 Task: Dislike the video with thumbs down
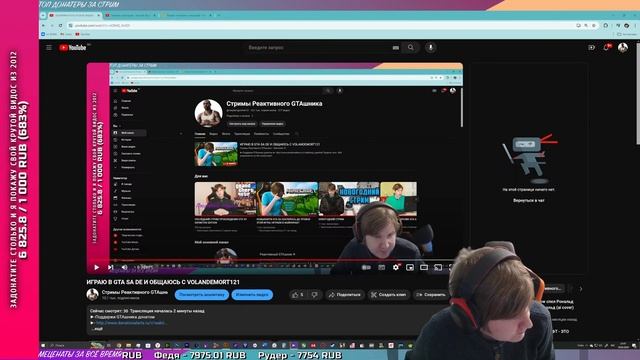(x=315, y=295)
